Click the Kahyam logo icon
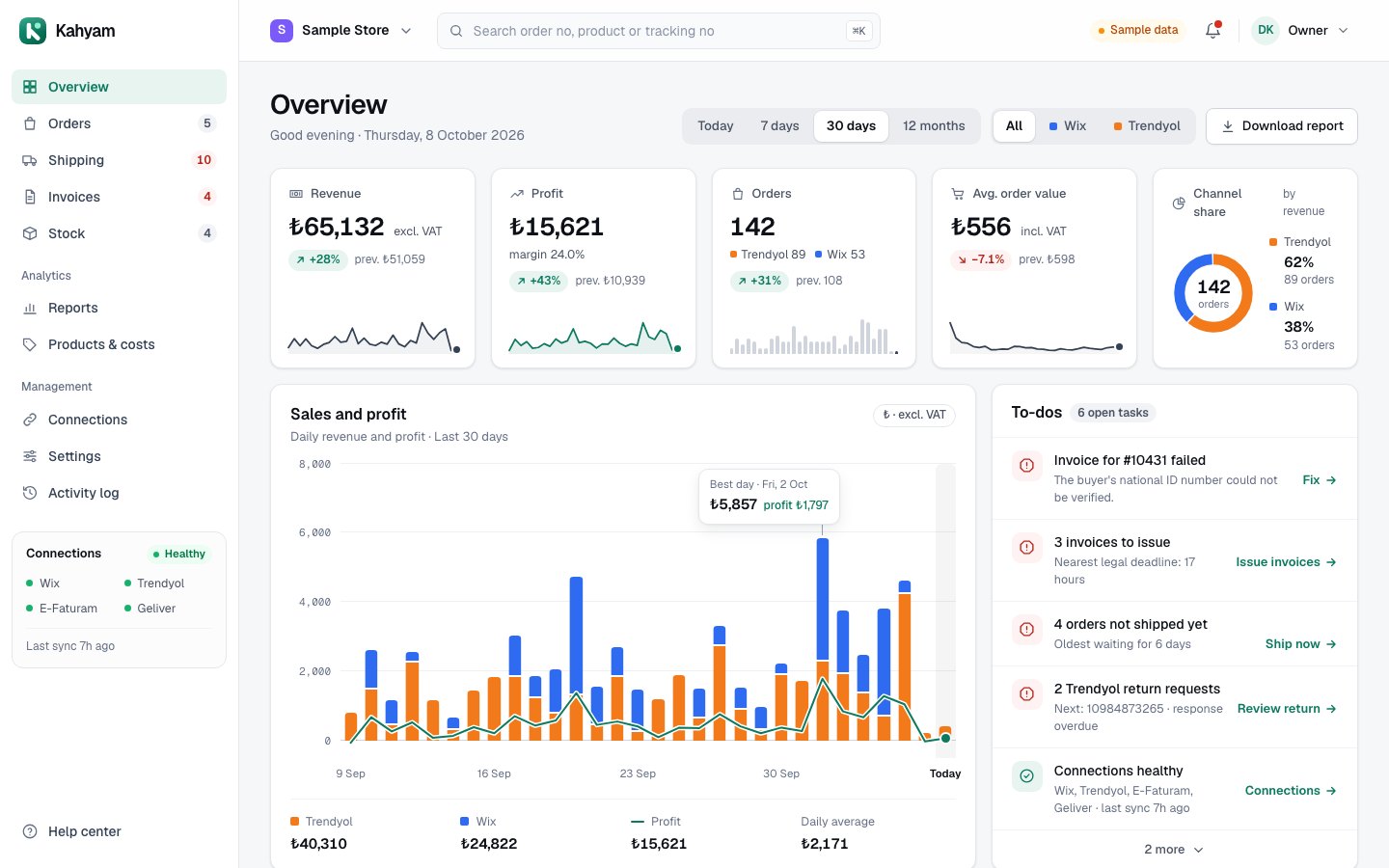1389x868 pixels. [32, 31]
